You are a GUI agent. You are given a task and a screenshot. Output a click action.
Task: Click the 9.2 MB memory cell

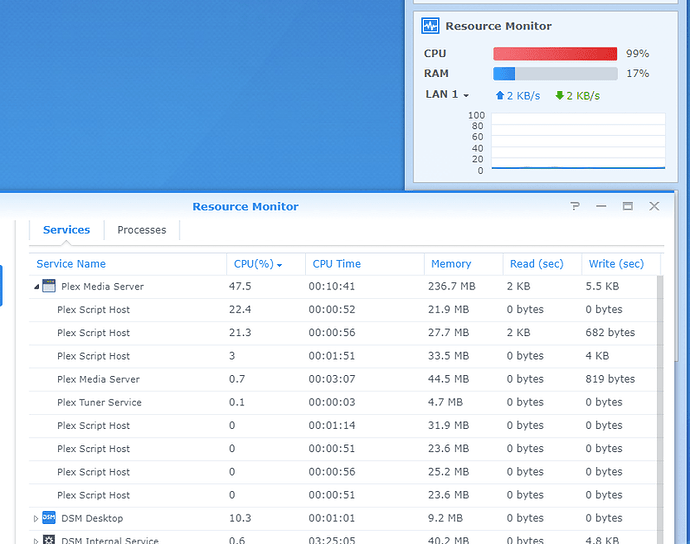(445, 518)
